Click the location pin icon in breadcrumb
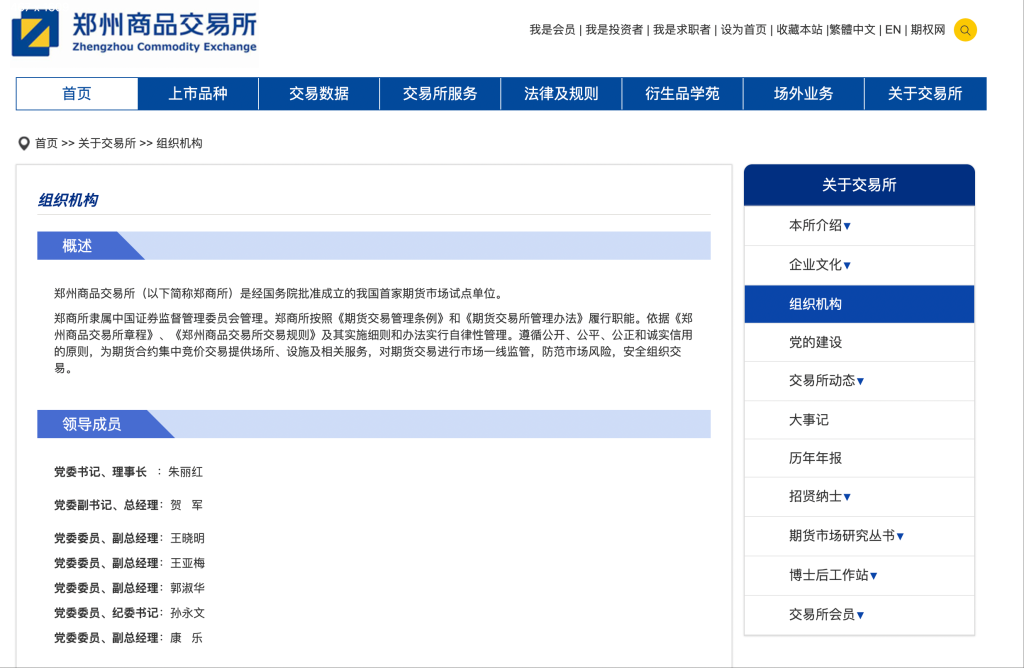1024x668 pixels. point(24,143)
